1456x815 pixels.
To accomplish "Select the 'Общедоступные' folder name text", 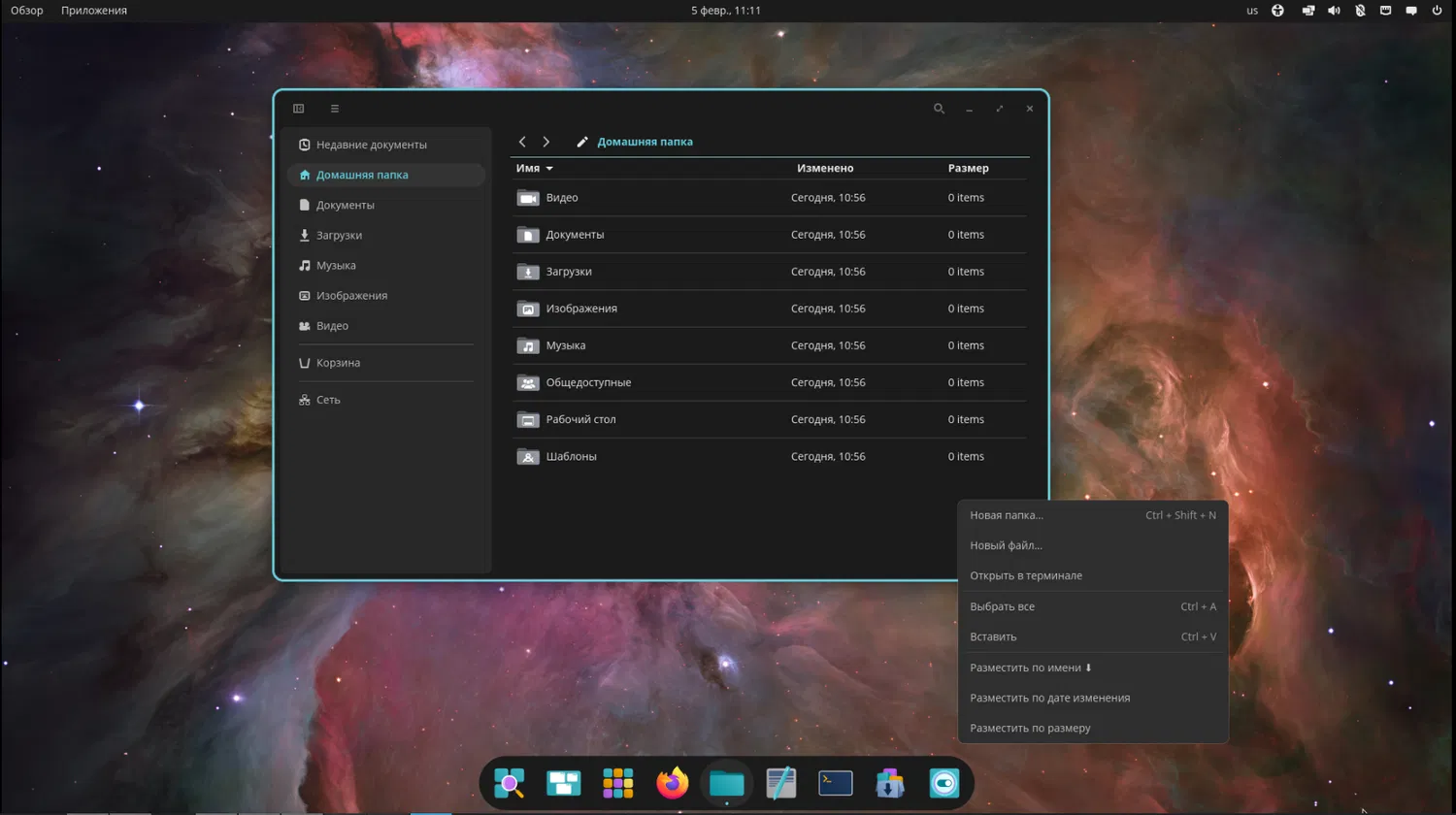I will point(588,382).
